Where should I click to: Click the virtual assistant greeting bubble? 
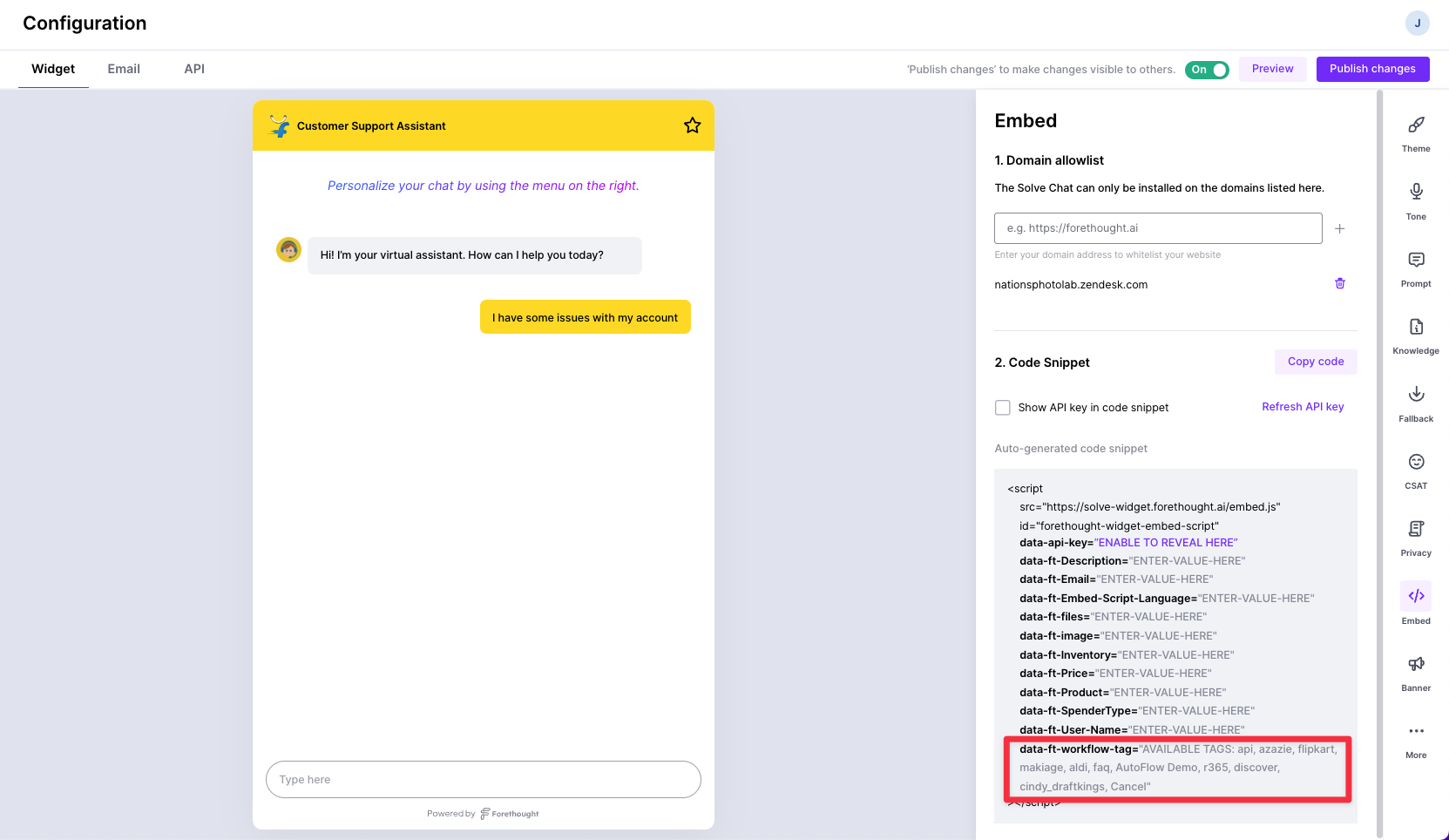pyautogui.click(x=475, y=255)
